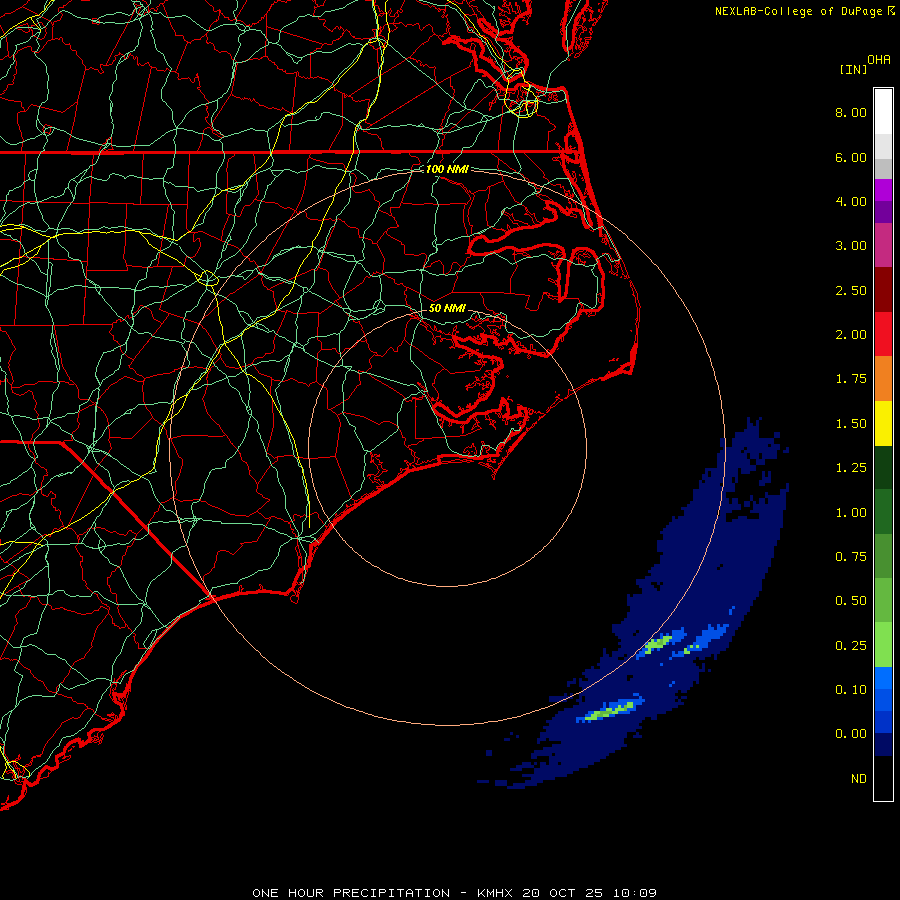Click the 1.75 legend value

[851, 379]
